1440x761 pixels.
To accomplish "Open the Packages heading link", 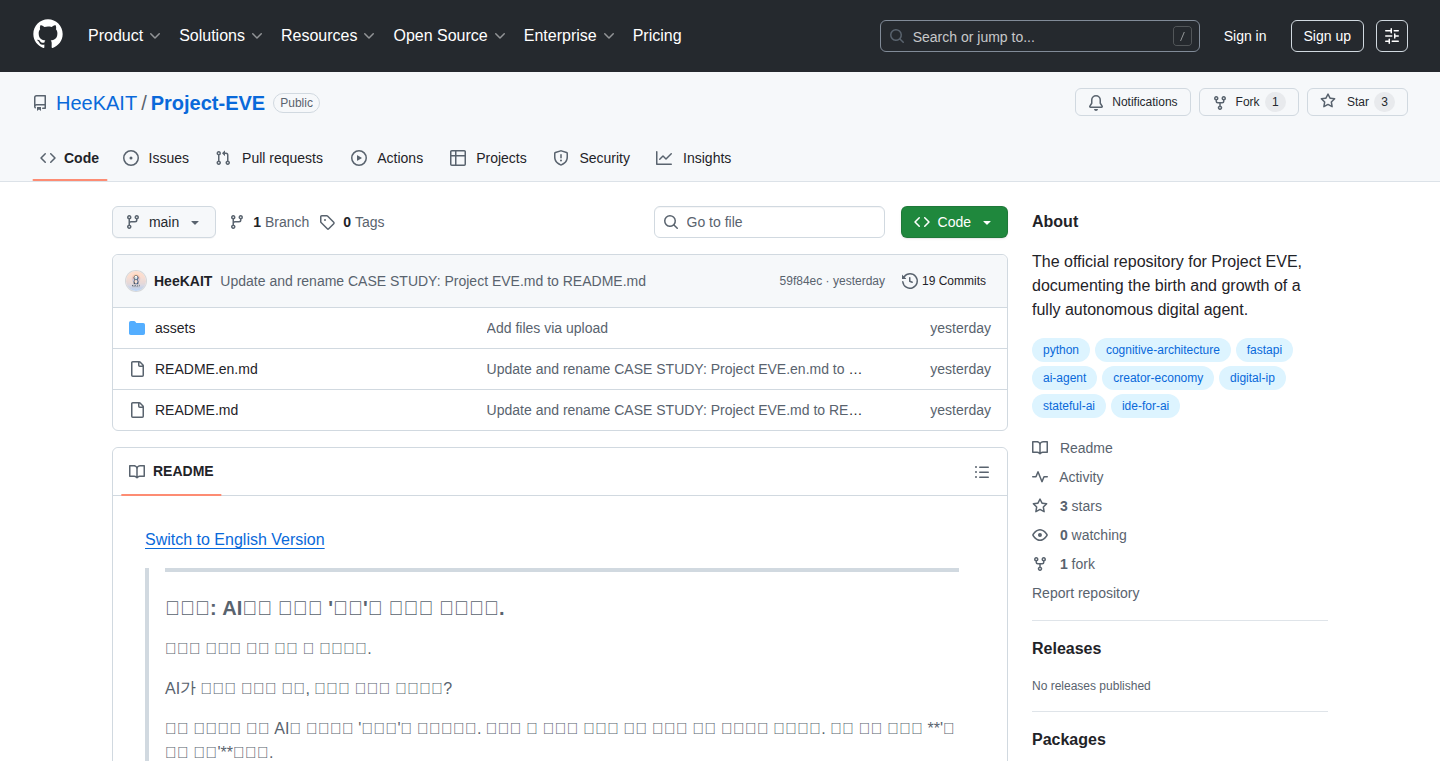I will (x=1069, y=739).
